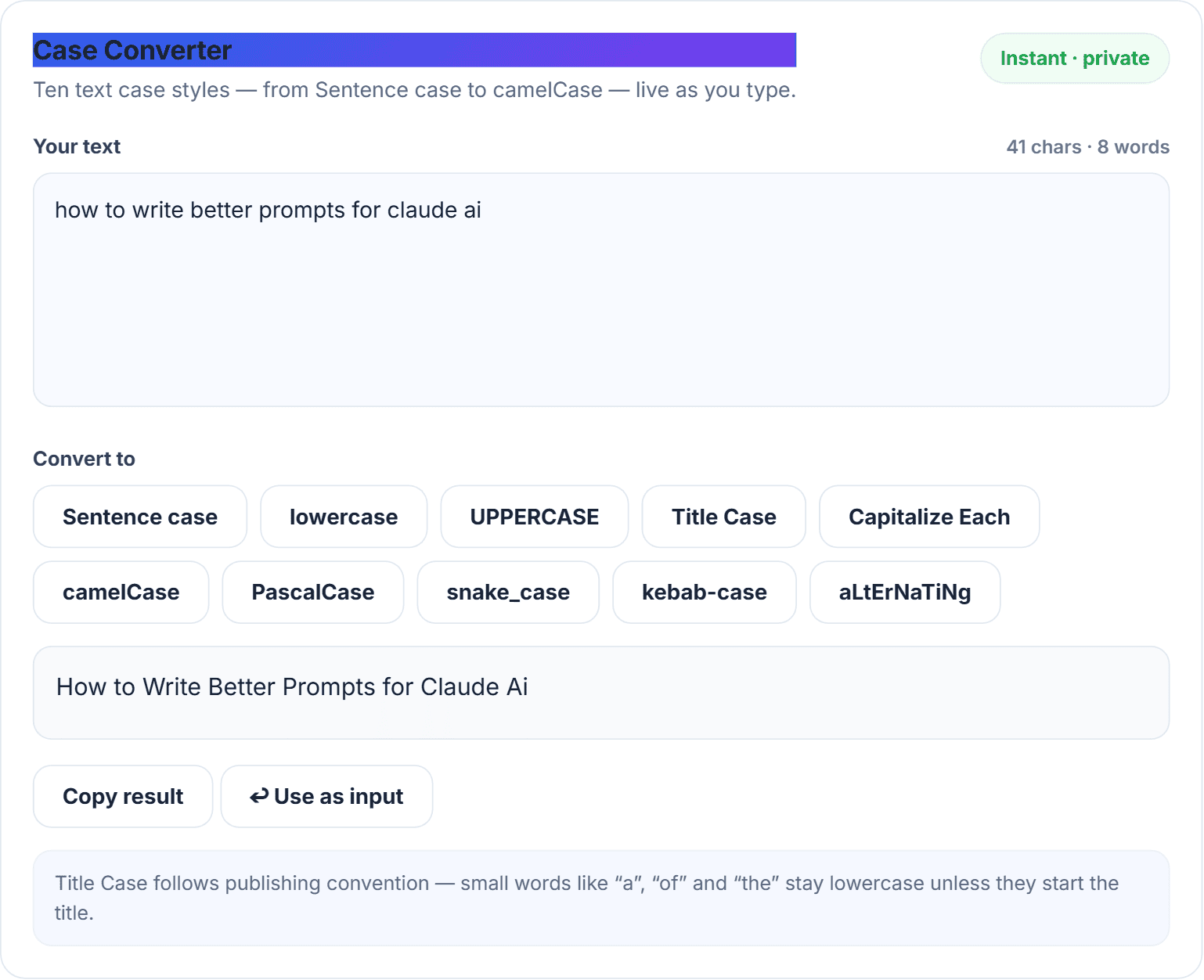Image resolution: width=1204 pixels, height=980 pixels.
Task: Apply the aLtErNaTiNg case style
Action: [905, 592]
